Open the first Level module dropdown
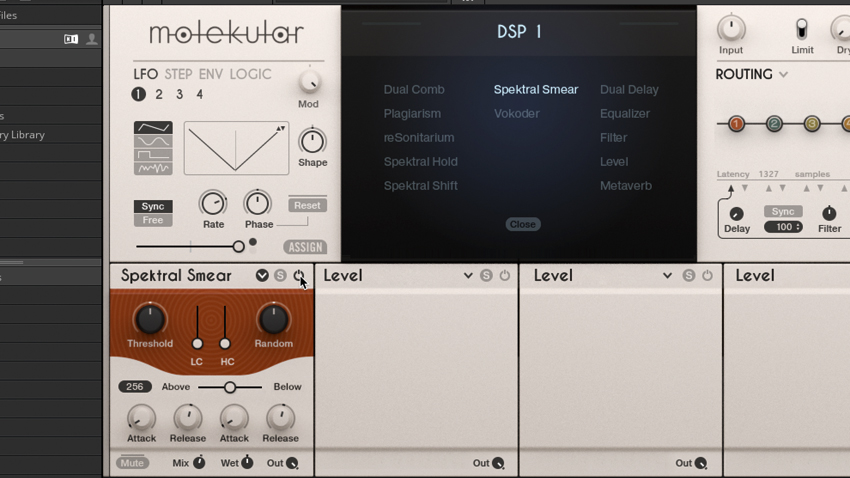 [468, 276]
